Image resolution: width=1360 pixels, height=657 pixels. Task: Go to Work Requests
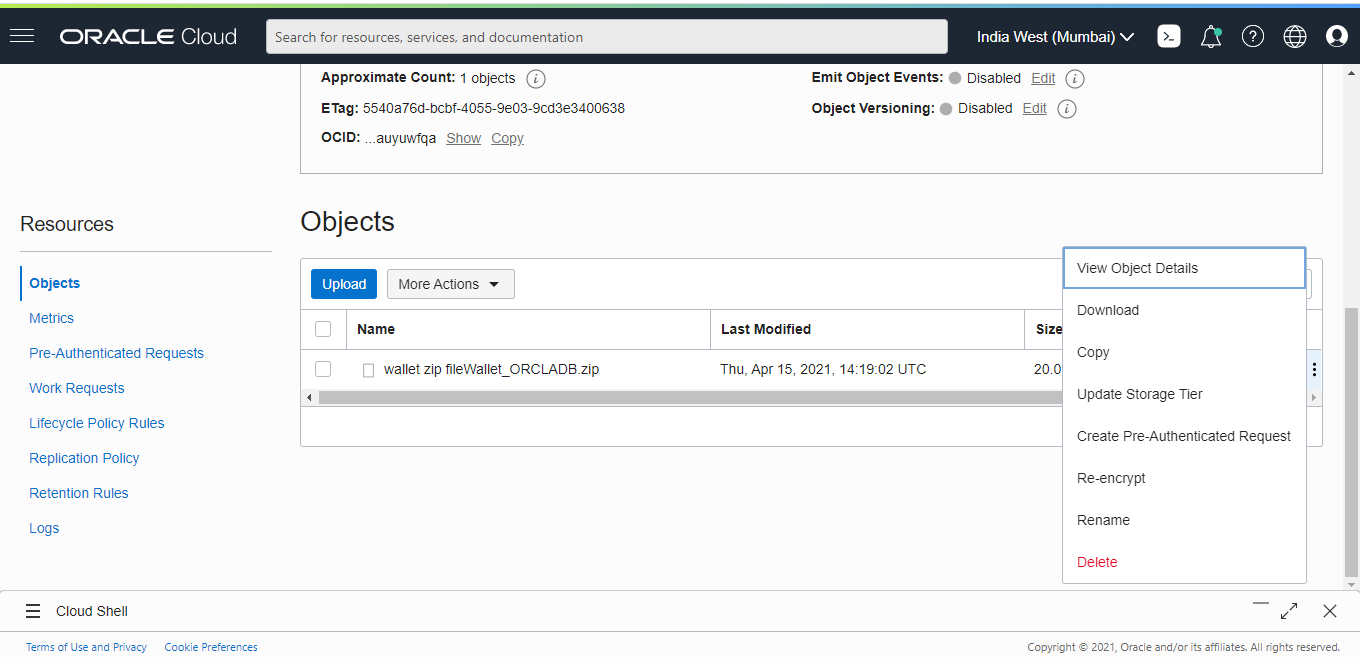click(77, 388)
